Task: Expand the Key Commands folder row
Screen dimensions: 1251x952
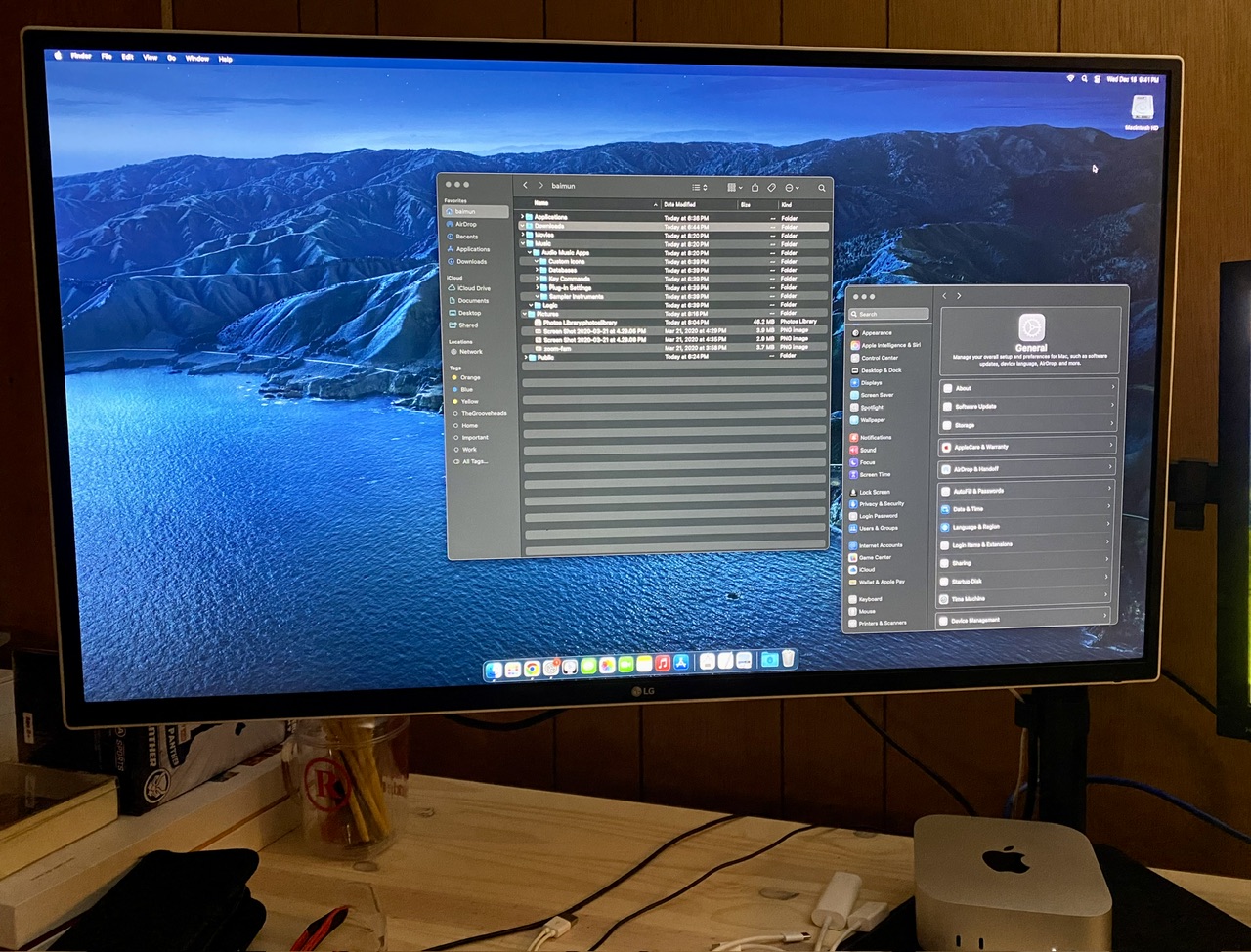Action: click(x=538, y=279)
